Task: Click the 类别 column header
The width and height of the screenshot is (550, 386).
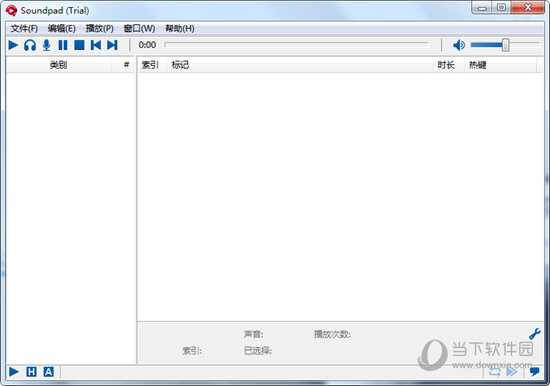Action: 59,65
